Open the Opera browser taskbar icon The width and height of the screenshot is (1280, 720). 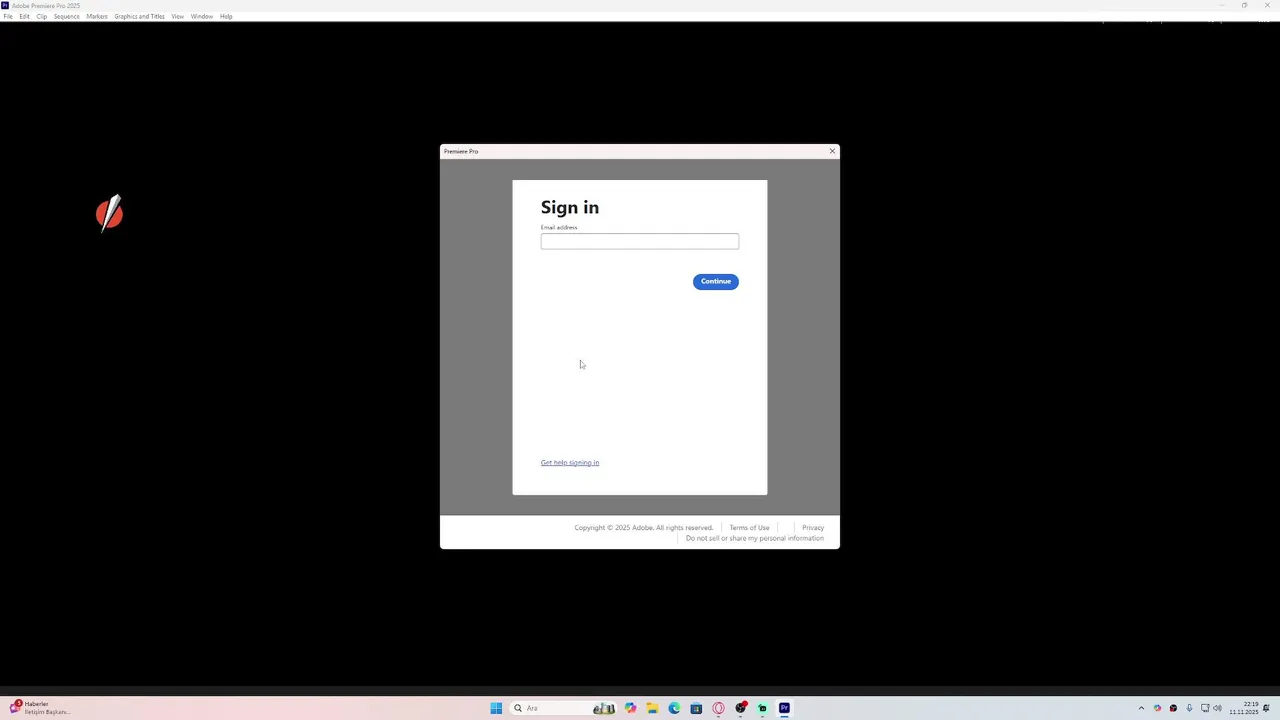click(x=718, y=708)
